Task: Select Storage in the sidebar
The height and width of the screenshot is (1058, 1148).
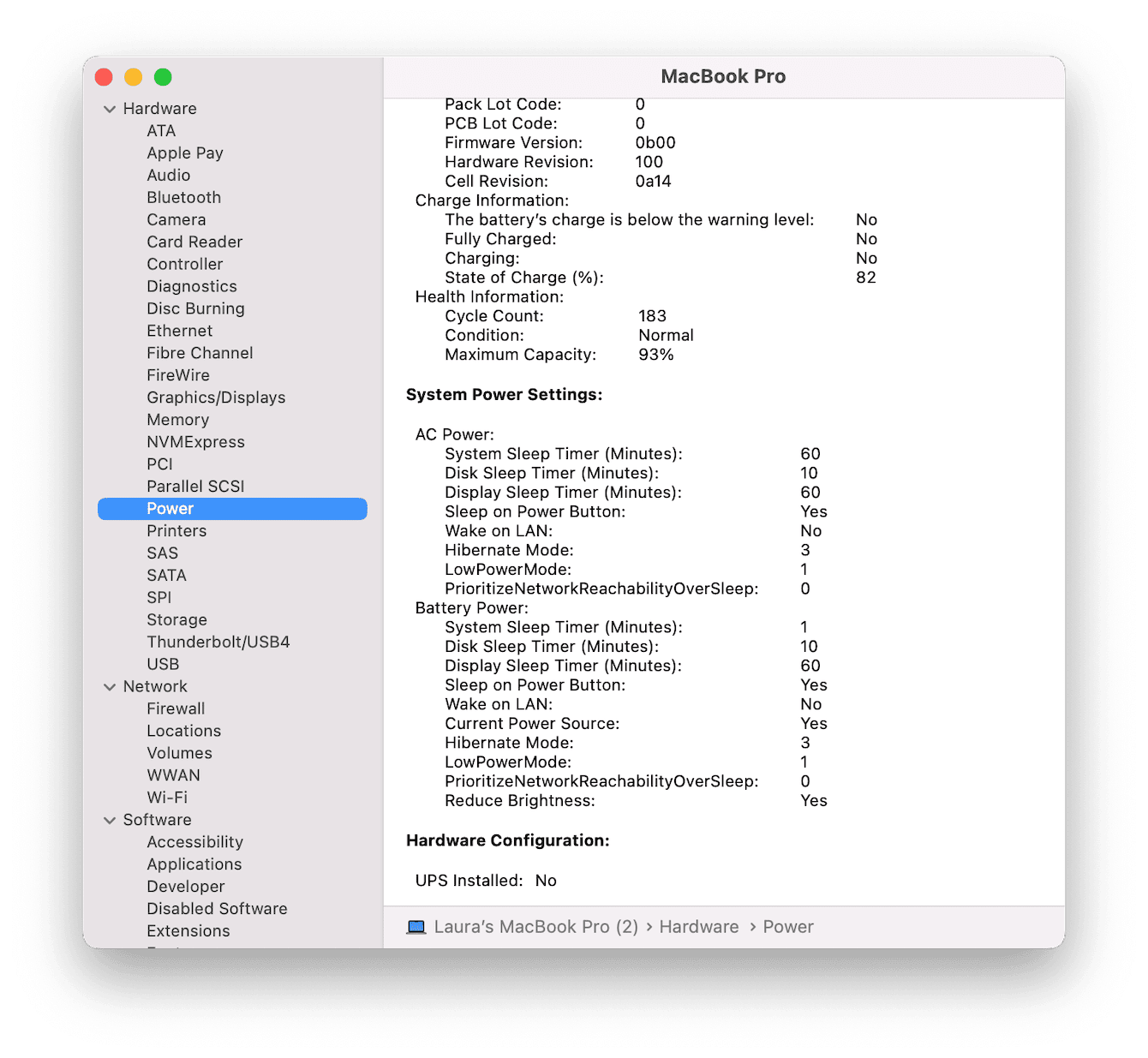Action: pyautogui.click(x=176, y=619)
